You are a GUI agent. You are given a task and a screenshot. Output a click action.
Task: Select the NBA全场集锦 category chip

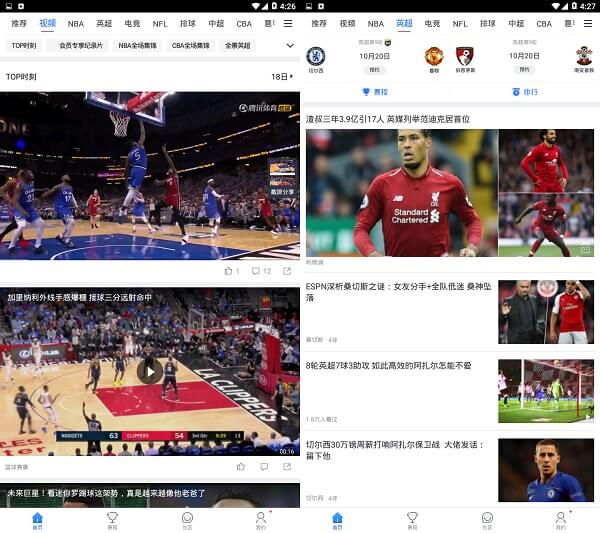coord(137,46)
